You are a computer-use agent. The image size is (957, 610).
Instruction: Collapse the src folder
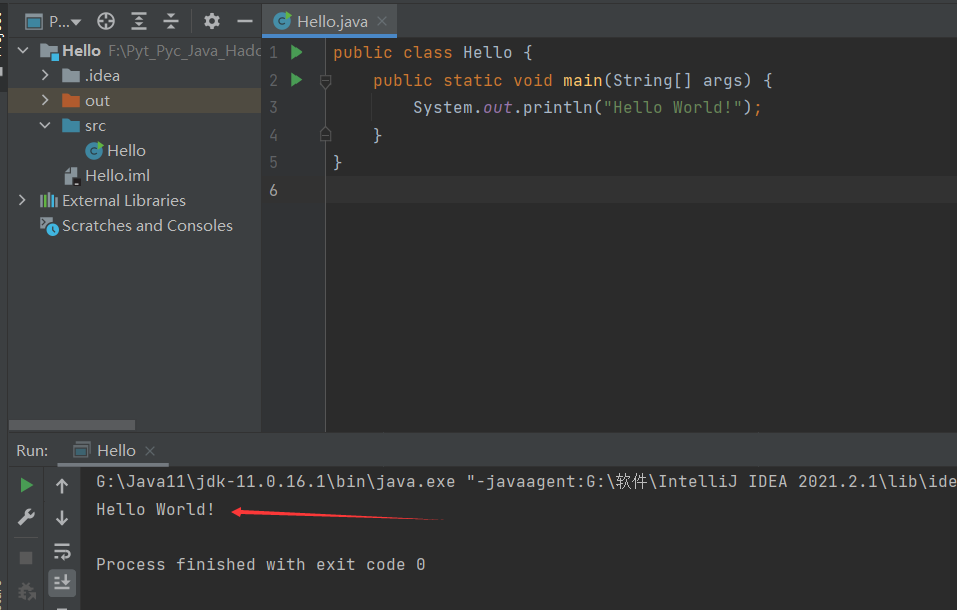point(45,125)
